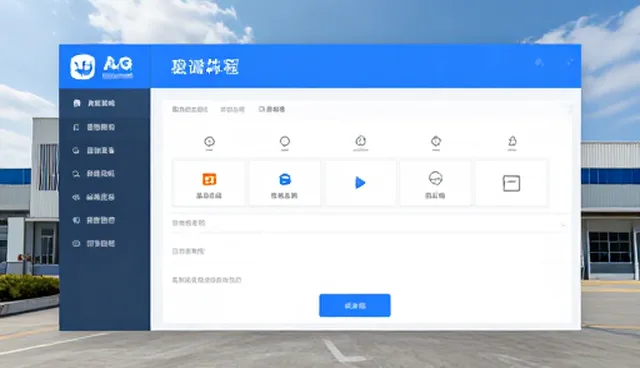The width and height of the screenshot is (640, 368).
Task: Click the clock-like step icon above the play card
Action: click(360, 141)
